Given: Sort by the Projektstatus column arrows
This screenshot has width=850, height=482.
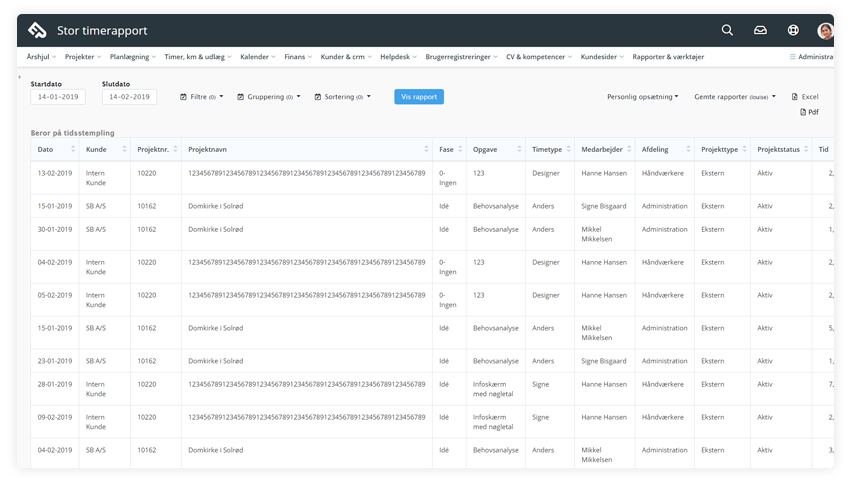Looking at the screenshot, I should 806,149.
